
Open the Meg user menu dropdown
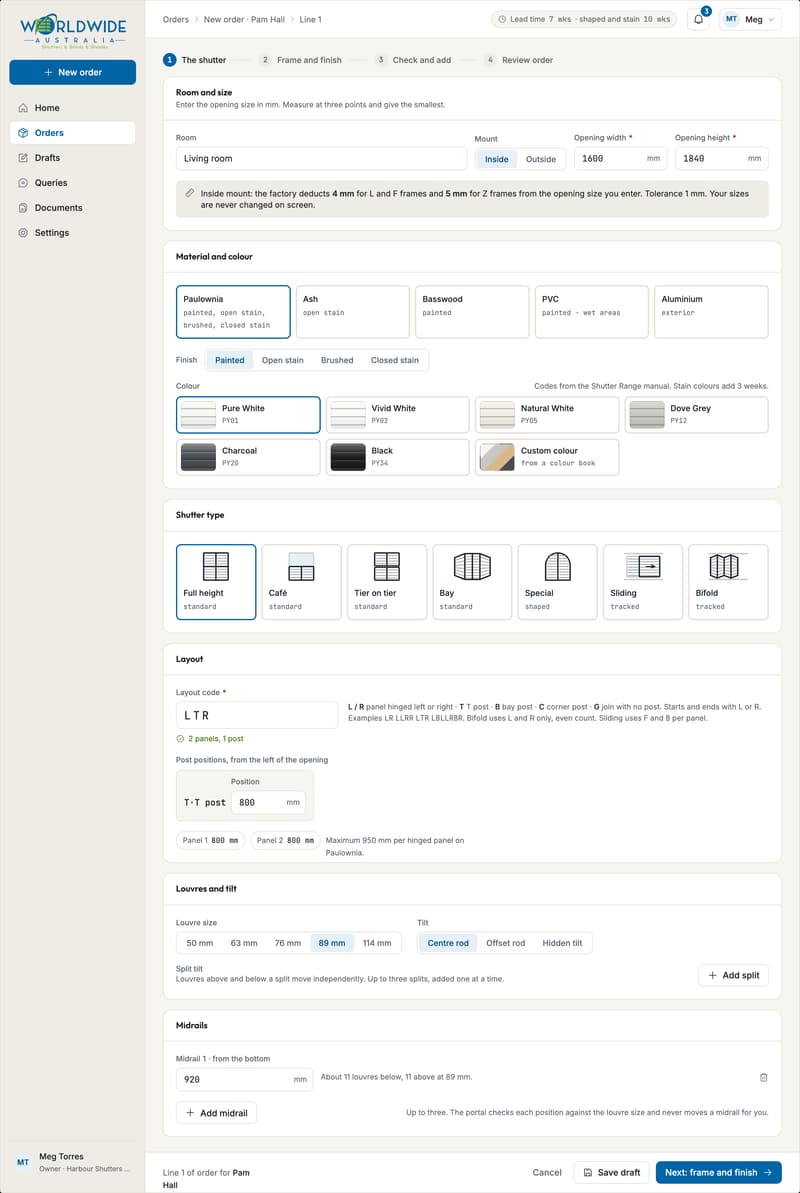point(751,20)
